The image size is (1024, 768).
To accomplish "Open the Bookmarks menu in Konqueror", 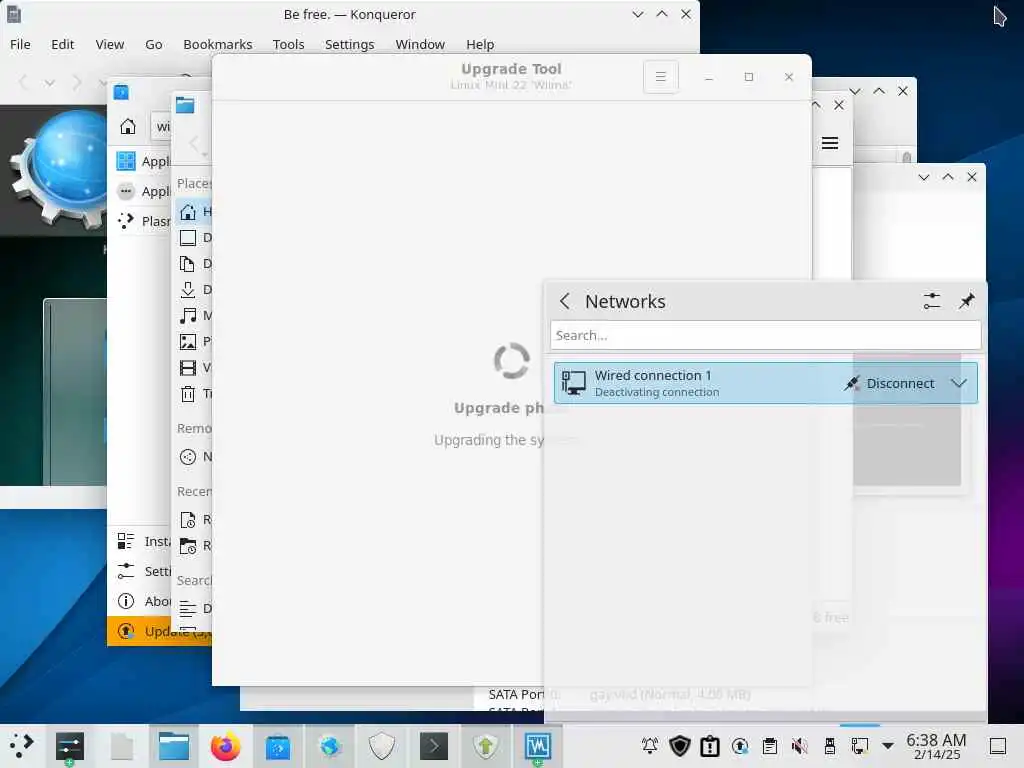I will tap(217, 44).
